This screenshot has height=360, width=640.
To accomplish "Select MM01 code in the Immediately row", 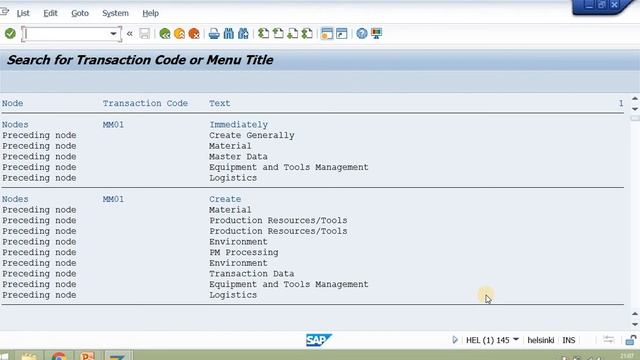I will pyautogui.click(x=113, y=124).
